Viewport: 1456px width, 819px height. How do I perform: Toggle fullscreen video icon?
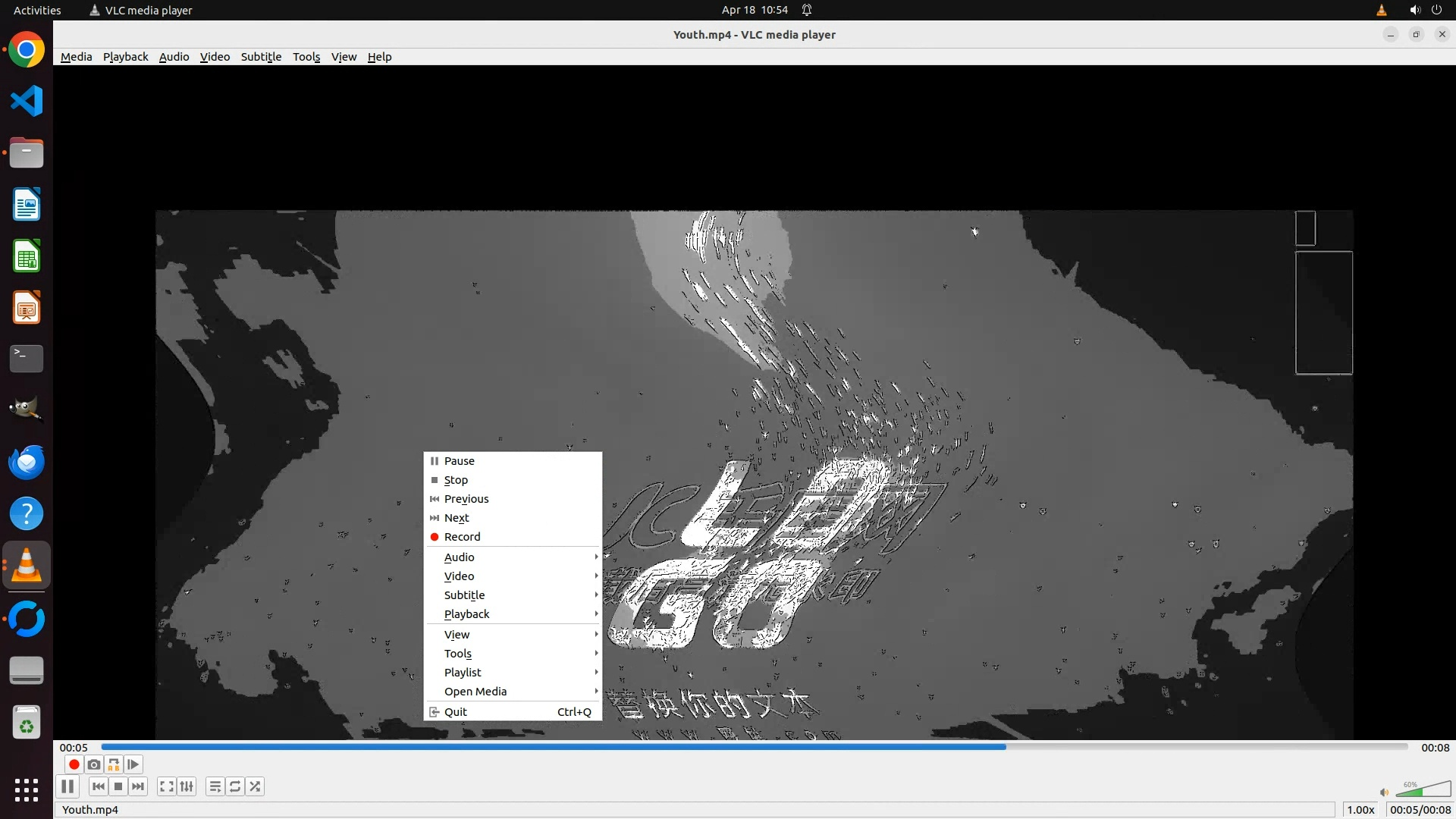tap(166, 786)
